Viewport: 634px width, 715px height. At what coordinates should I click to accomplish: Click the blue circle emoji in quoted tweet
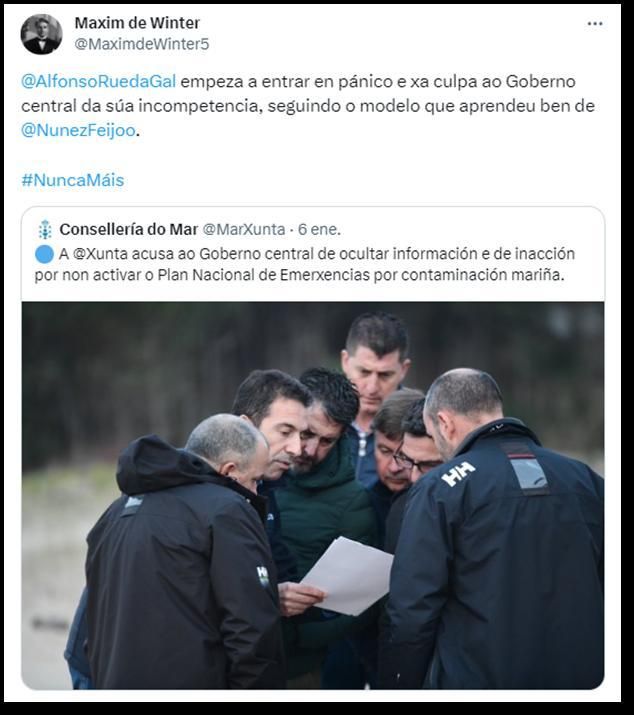[x=44, y=254]
